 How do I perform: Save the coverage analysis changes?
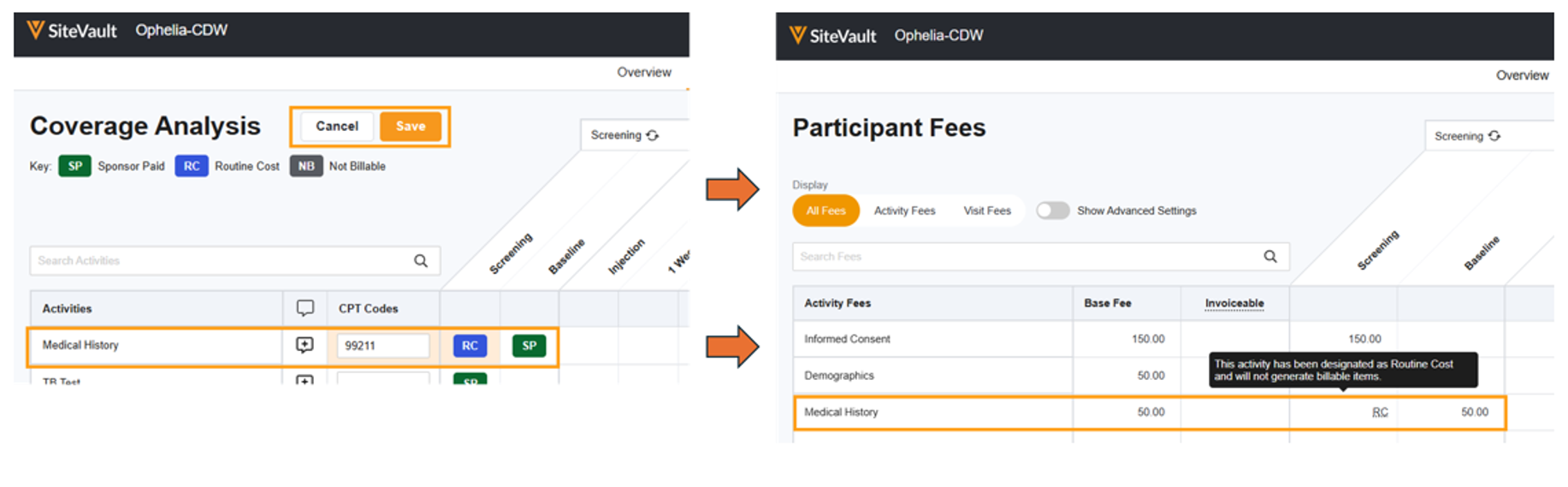(411, 127)
